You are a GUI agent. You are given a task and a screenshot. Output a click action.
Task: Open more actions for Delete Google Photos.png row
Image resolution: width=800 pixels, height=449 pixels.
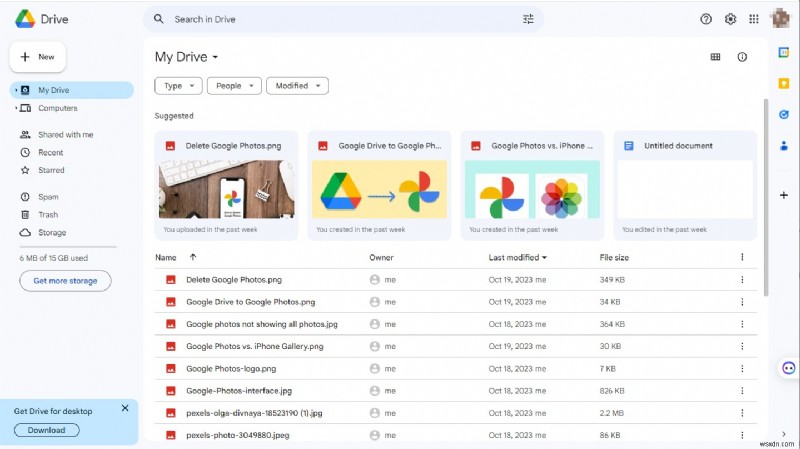click(x=742, y=280)
